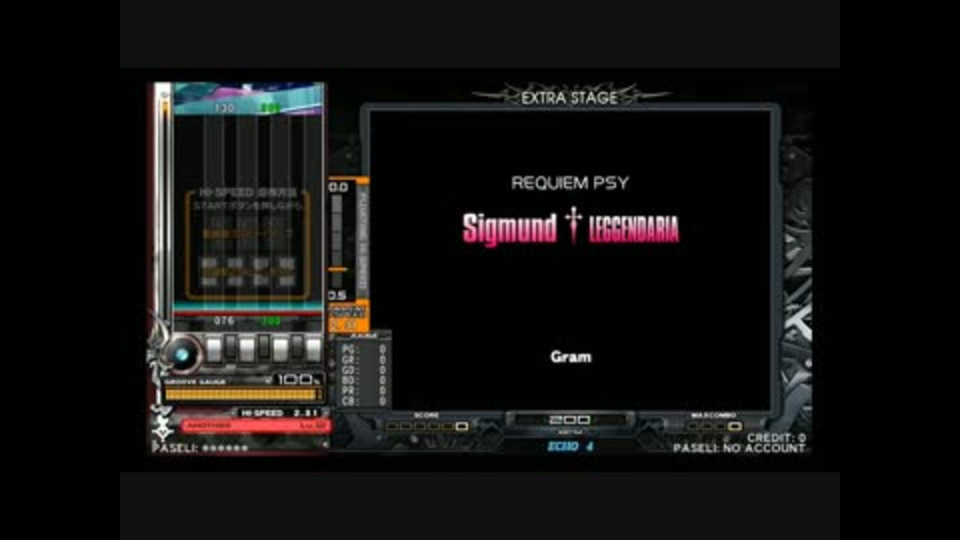The height and width of the screenshot is (540, 960).
Task: Click the blue turntable scratch disc
Action: (x=183, y=354)
